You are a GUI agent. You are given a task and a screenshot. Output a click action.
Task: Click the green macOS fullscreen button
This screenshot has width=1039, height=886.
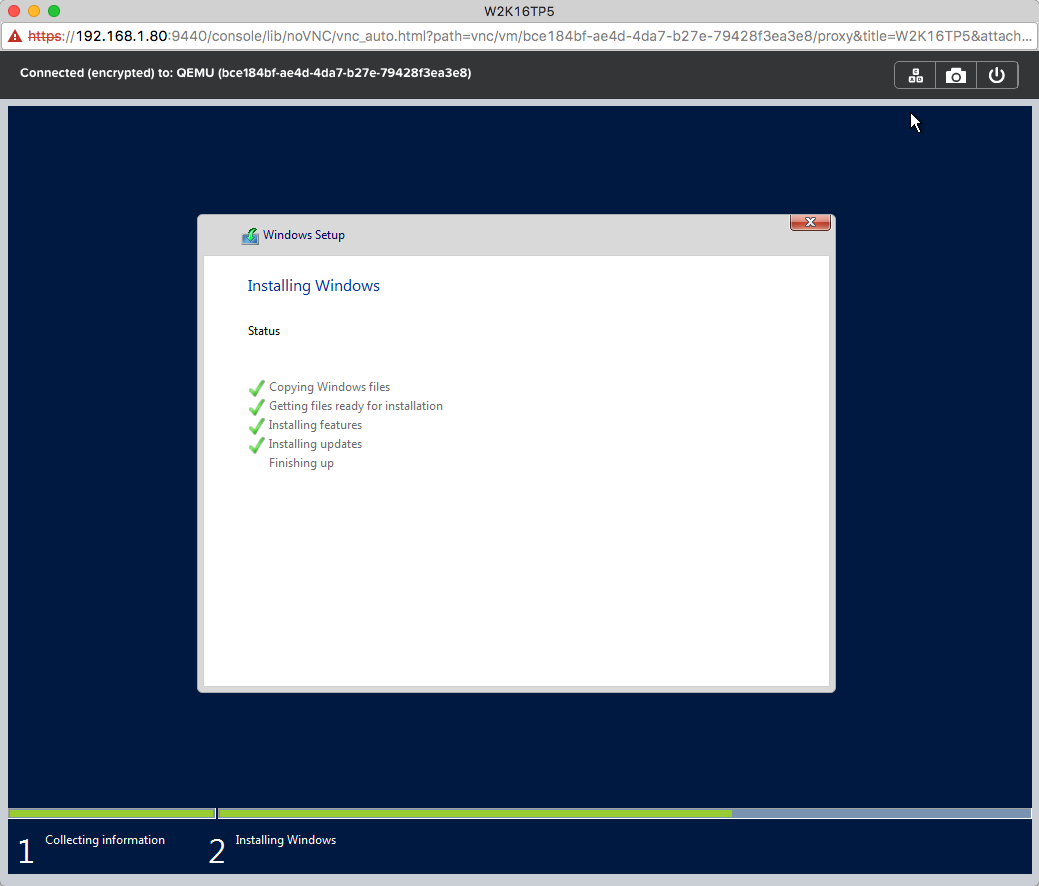(54, 11)
